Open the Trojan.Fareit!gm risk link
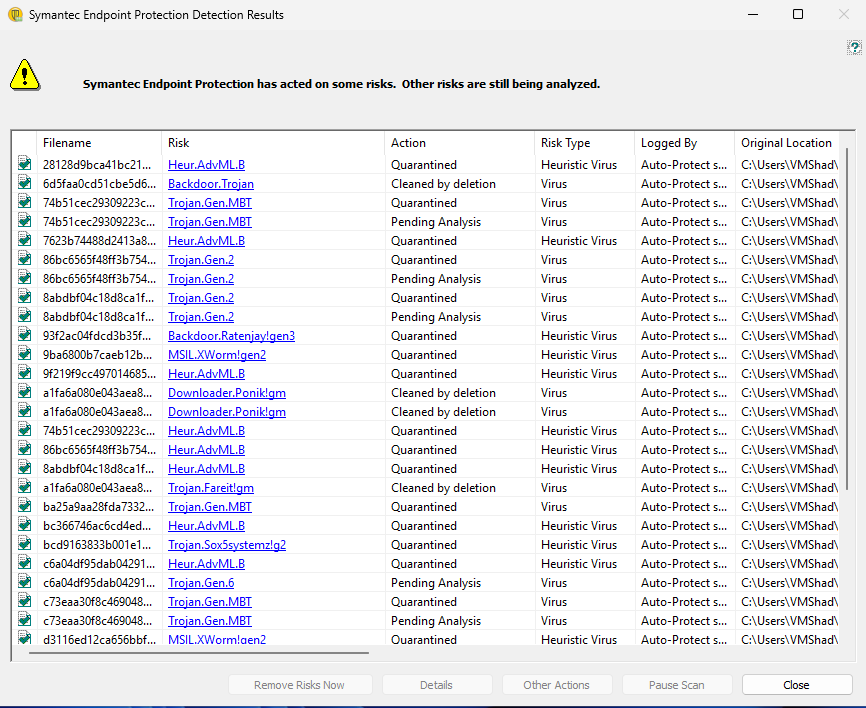The width and height of the screenshot is (866, 708). (x=211, y=488)
